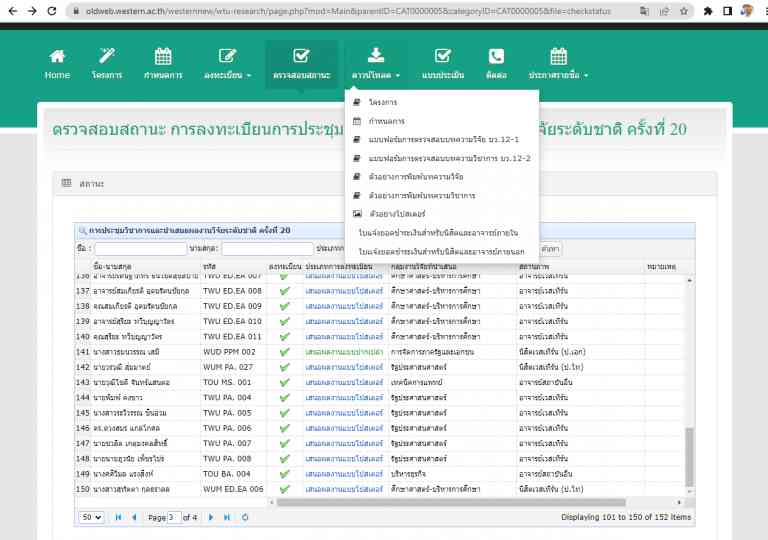Click the ชื่อ name search field

[140, 248]
